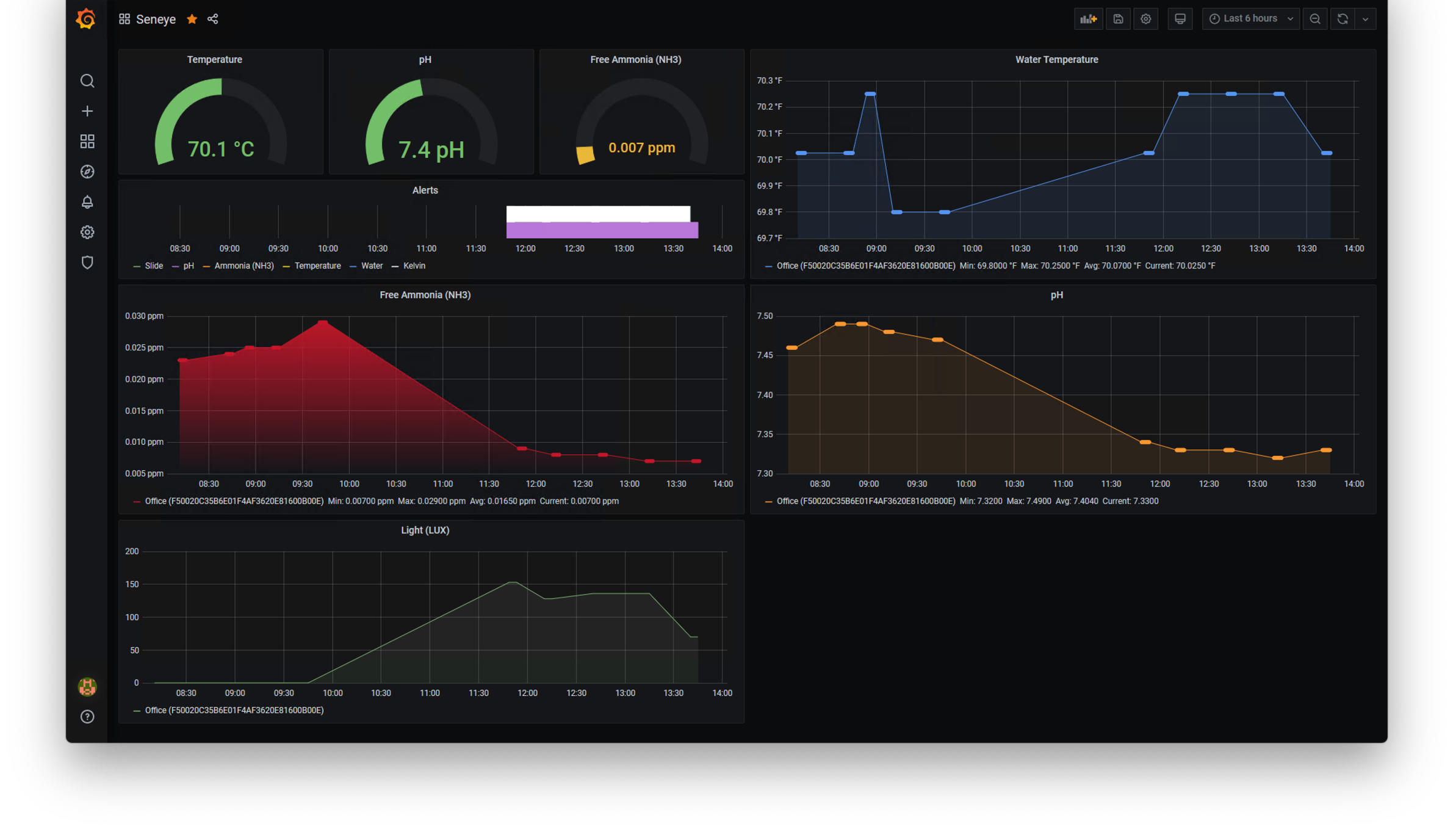Toggle Ammonia (NH3) series in Alerts legend
The width and height of the screenshot is (1456, 829).
point(243,266)
